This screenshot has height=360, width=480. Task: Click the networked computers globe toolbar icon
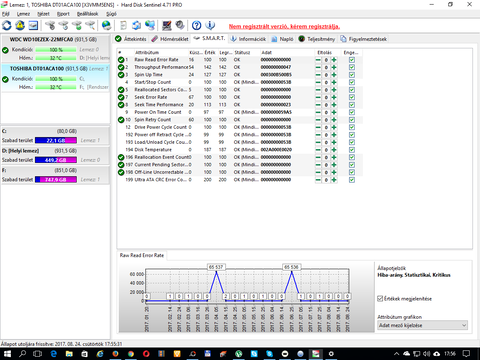pos(150,25)
